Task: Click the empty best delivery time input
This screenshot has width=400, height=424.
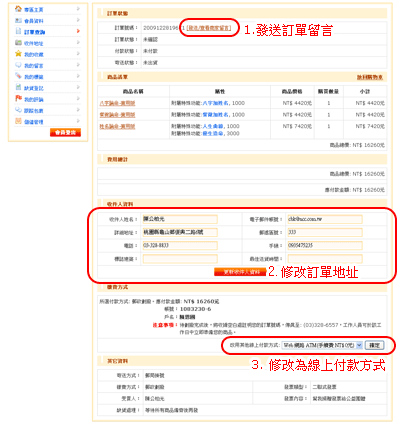Action: (x=325, y=259)
